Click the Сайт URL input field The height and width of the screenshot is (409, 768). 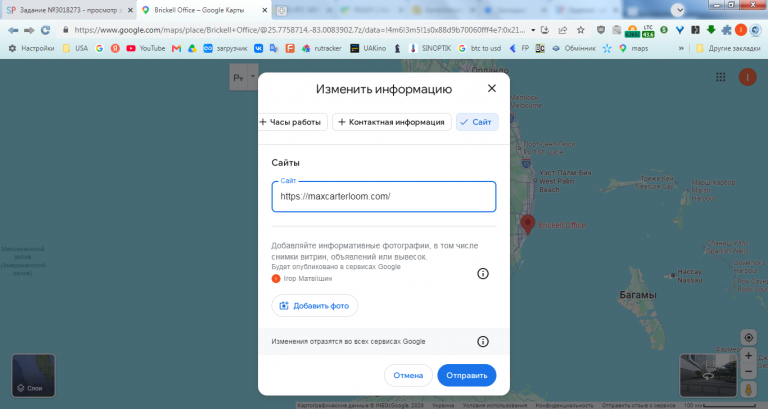(384, 196)
